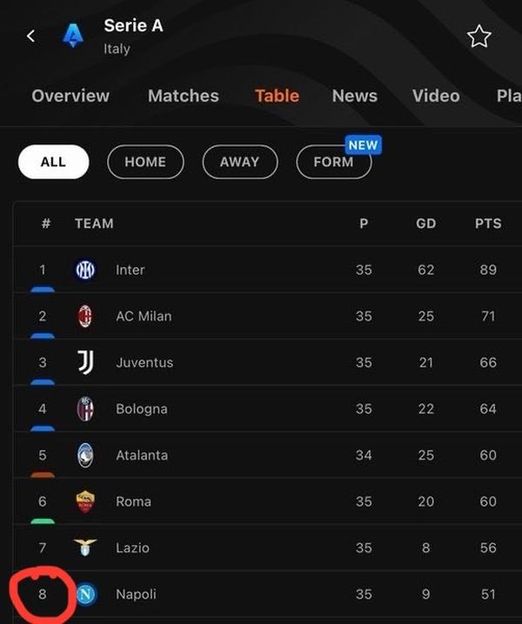Viewport: 522px width, 624px height.
Task: Sort by the PTS column header
Action: tap(488, 224)
